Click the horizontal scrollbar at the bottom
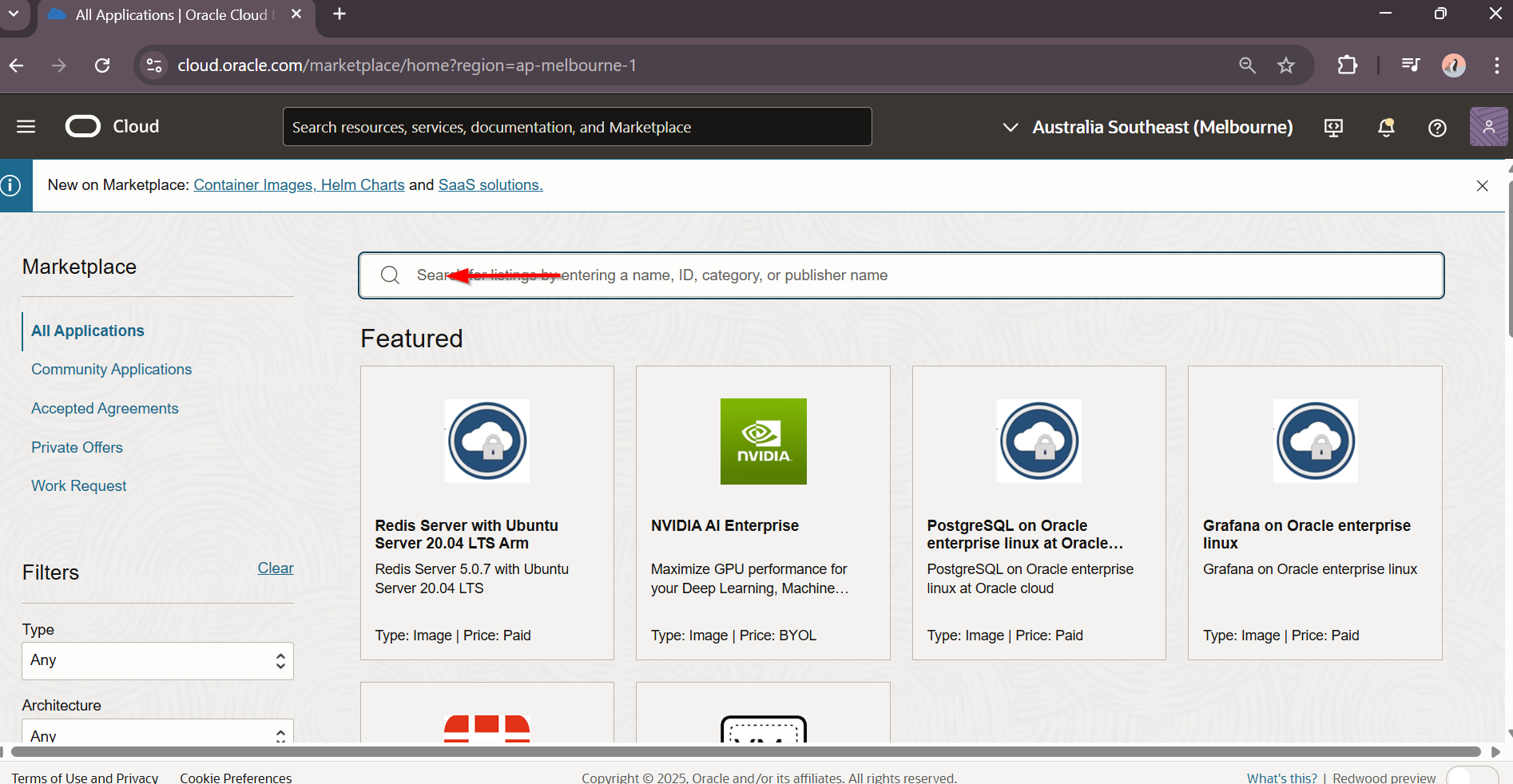Viewport: 1513px width, 784px height. (x=751, y=752)
